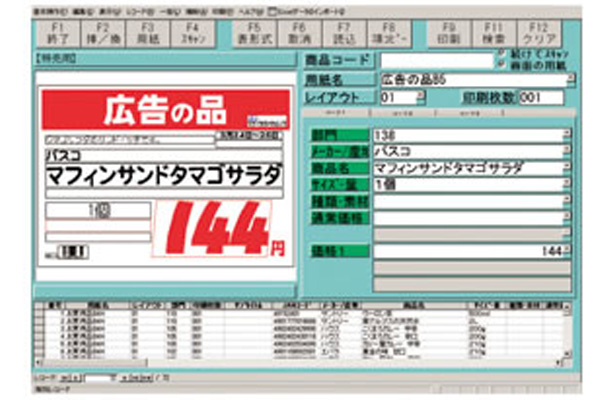Open the 用紙名 dropdown showing 広告の品
600x400 pixels.
click(567, 78)
